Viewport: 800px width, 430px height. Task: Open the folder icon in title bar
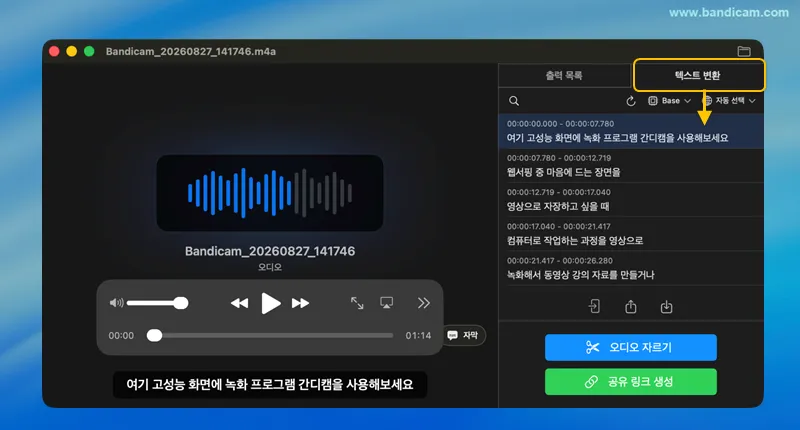744,51
